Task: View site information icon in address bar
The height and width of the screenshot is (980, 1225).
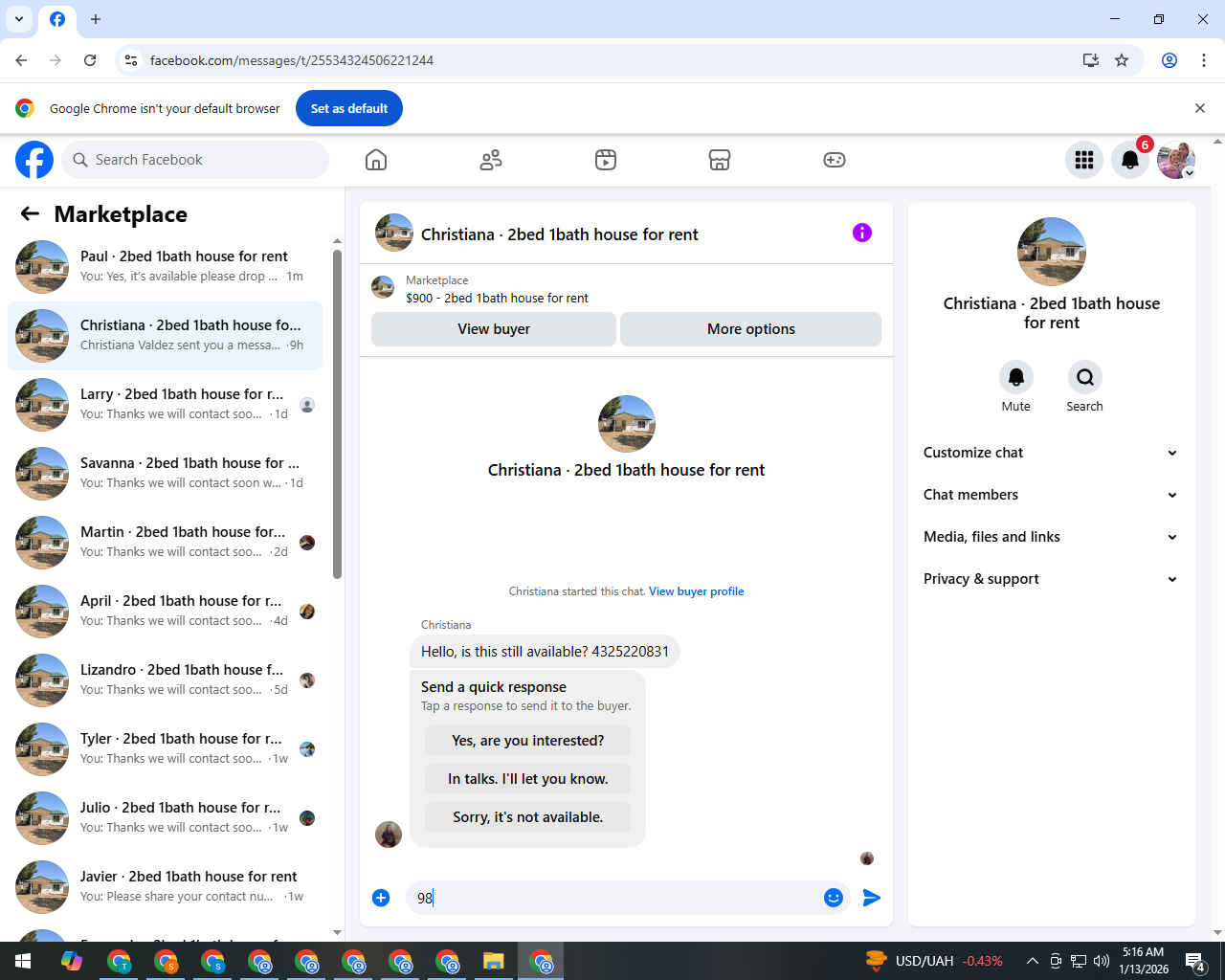Action: 131,60
